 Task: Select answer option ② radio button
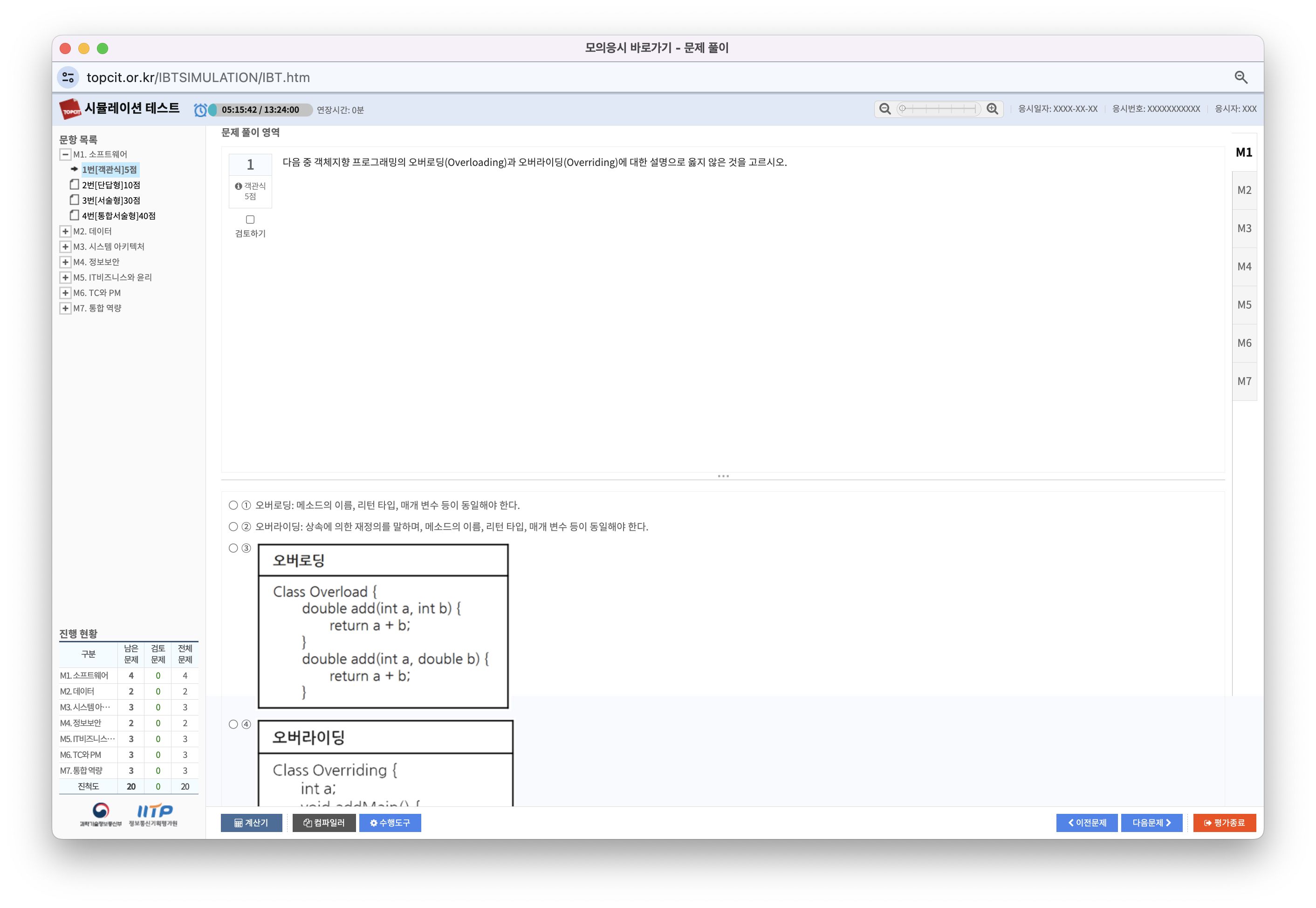pyautogui.click(x=233, y=527)
